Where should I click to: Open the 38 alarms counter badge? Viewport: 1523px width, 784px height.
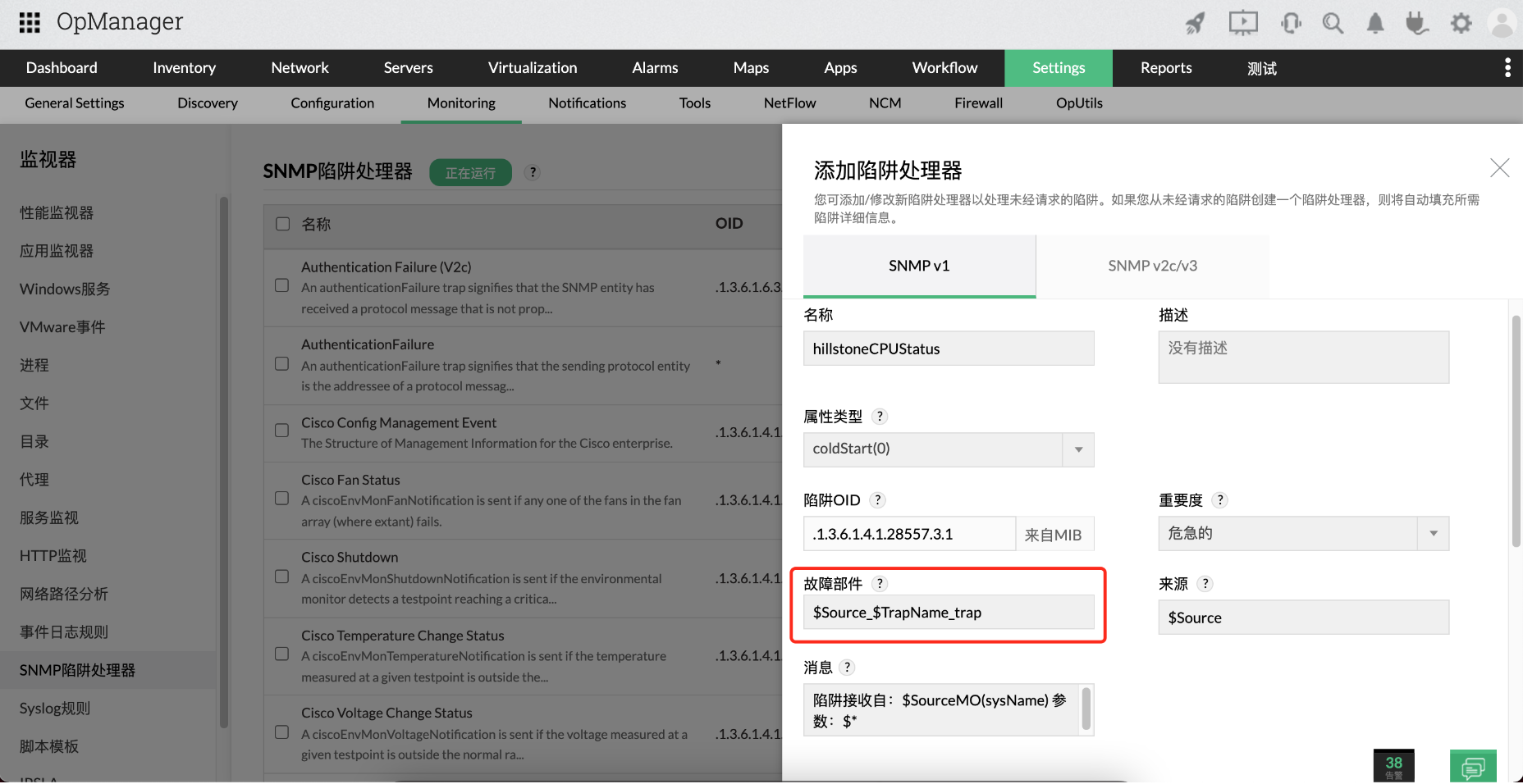coord(1394,767)
